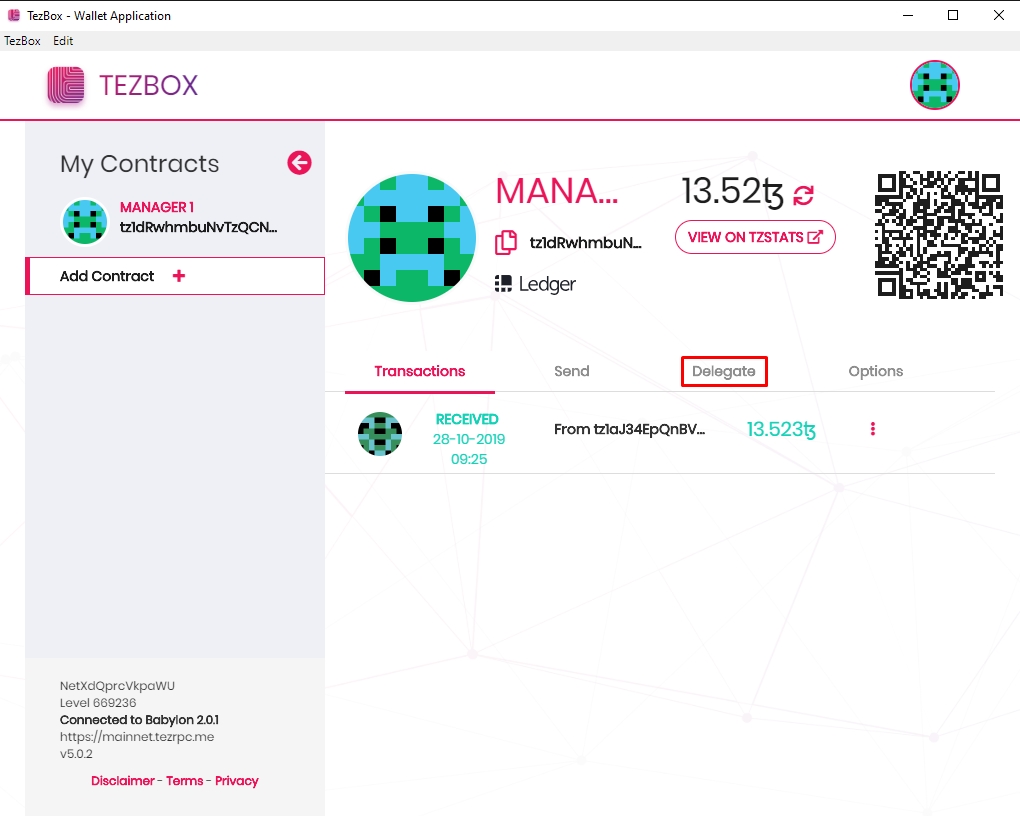Close the TezBox Wallet Application window
The image size is (1020, 816).
tap(999, 15)
